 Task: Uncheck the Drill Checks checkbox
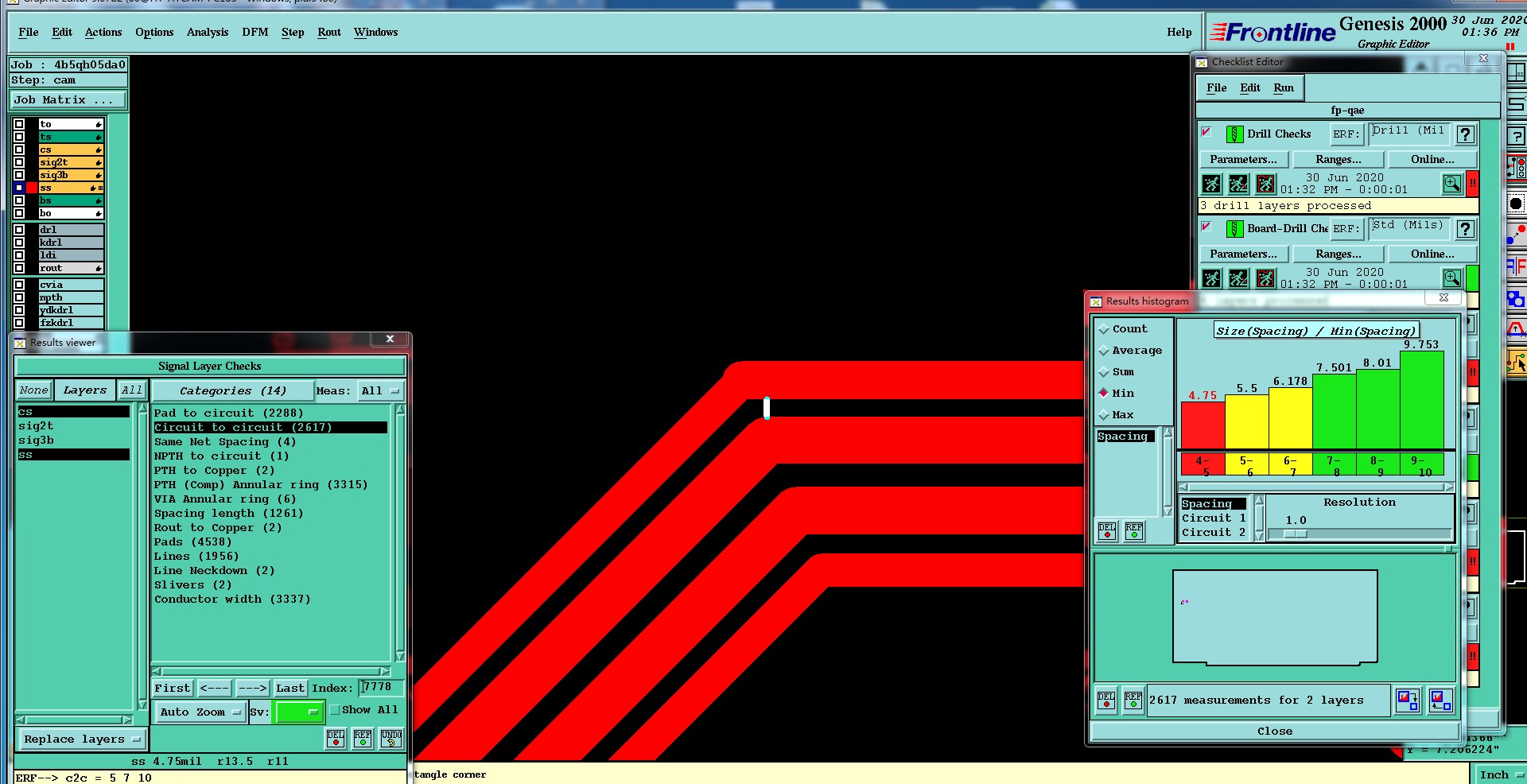(x=1206, y=132)
